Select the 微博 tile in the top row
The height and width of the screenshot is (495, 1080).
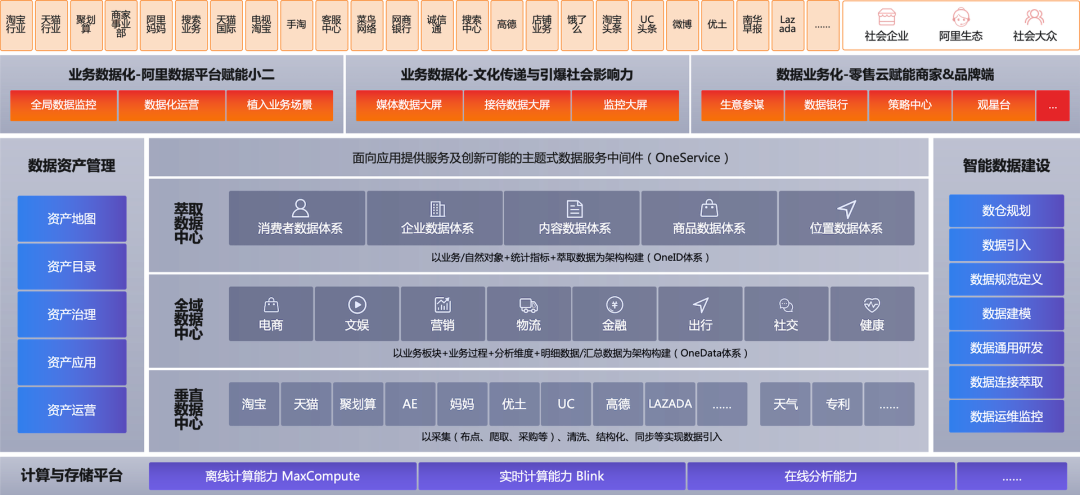tap(682, 25)
